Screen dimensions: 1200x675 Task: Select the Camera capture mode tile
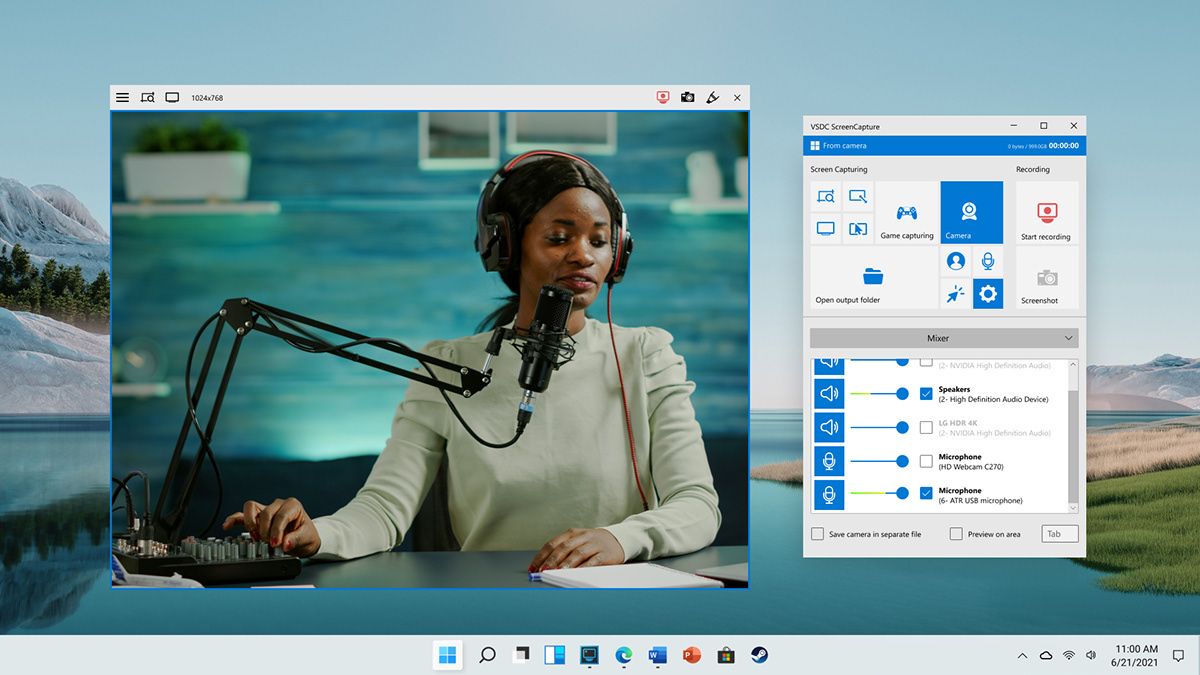pos(971,213)
